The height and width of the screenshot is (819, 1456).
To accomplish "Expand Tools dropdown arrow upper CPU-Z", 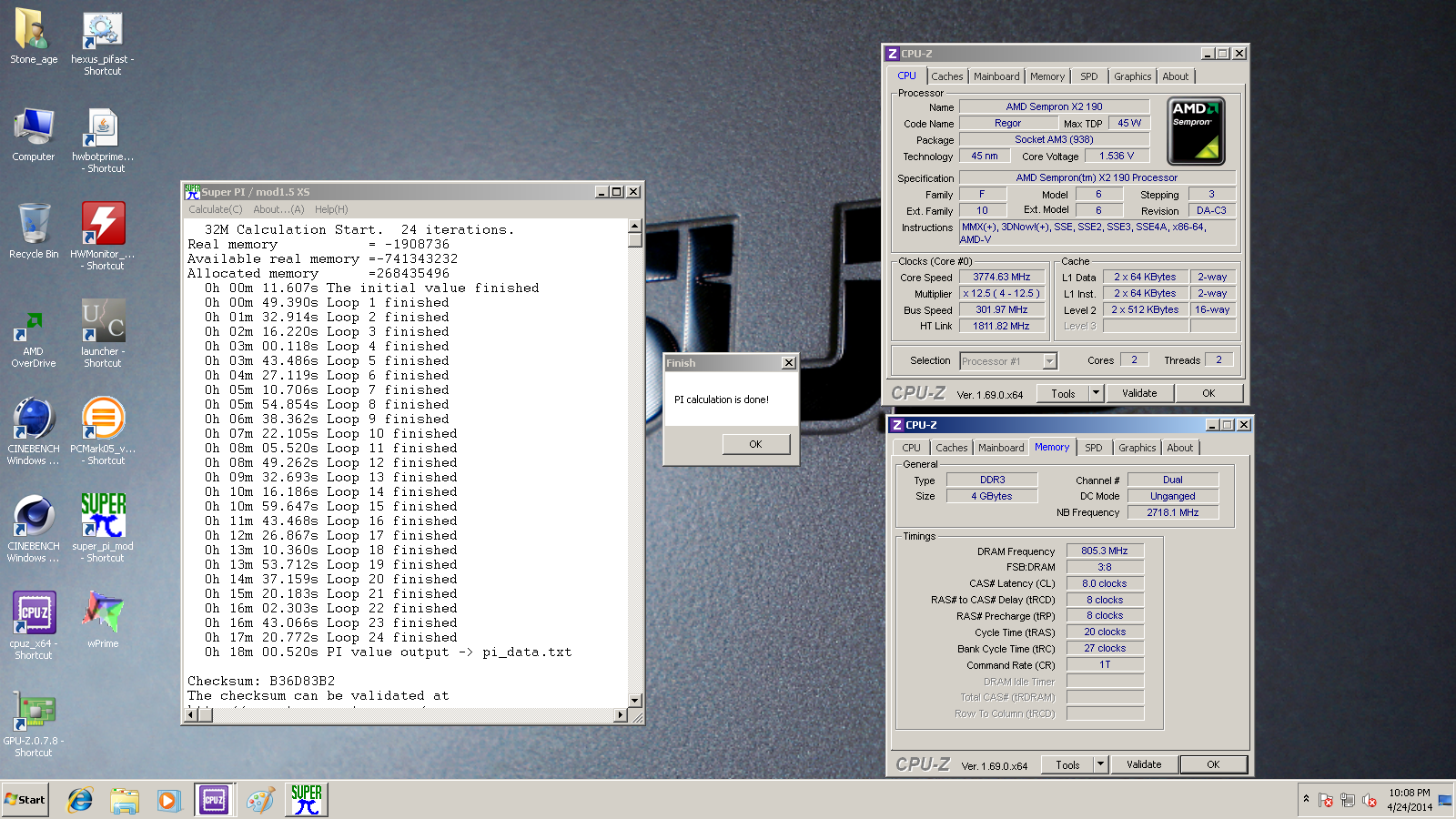I will click(1097, 394).
